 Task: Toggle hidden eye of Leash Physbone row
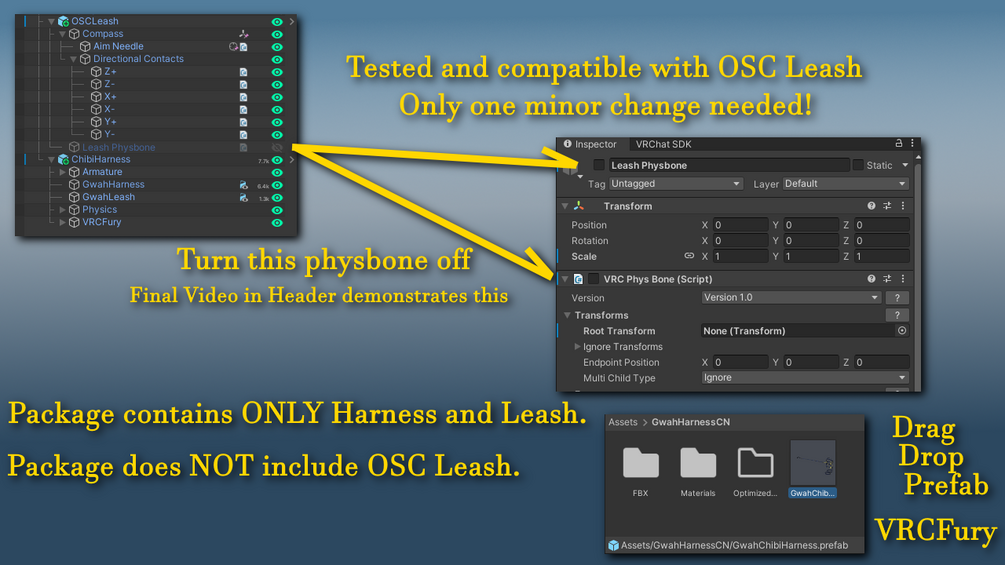tap(277, 147)
